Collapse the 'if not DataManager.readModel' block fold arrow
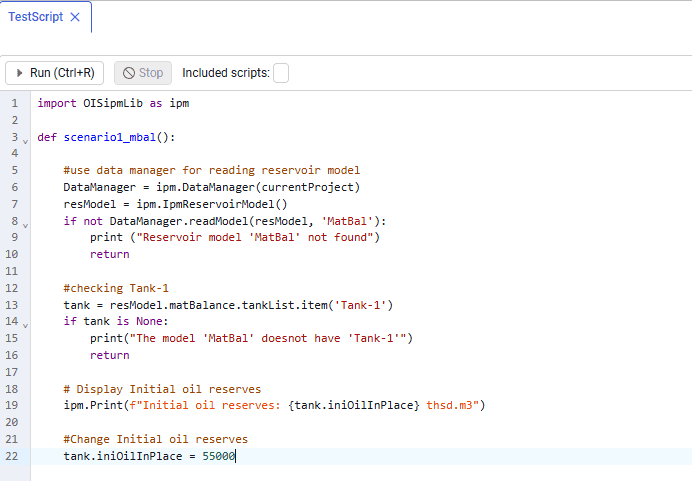The width and height of the screenshot is (692, 481). point(26,225)
